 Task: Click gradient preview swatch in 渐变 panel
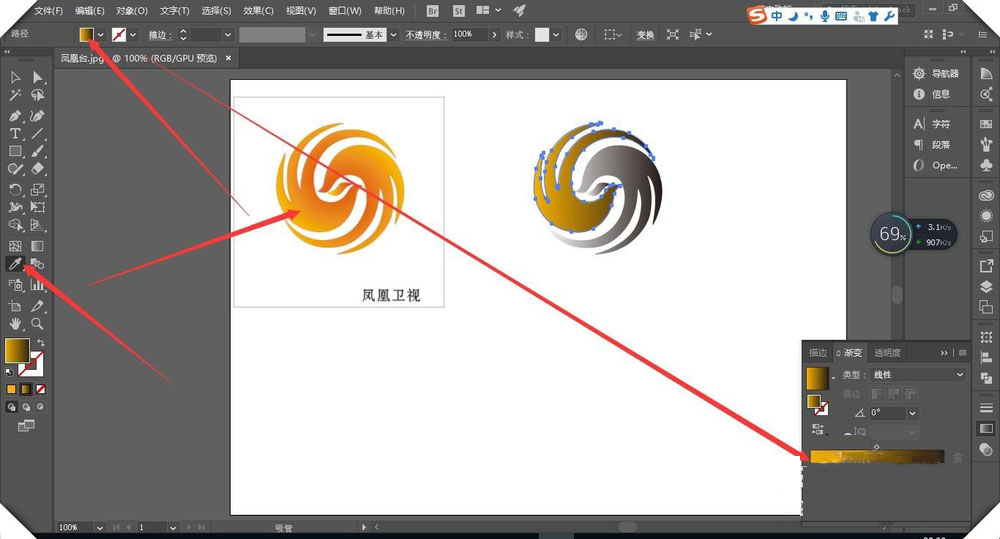coord(818,378)
